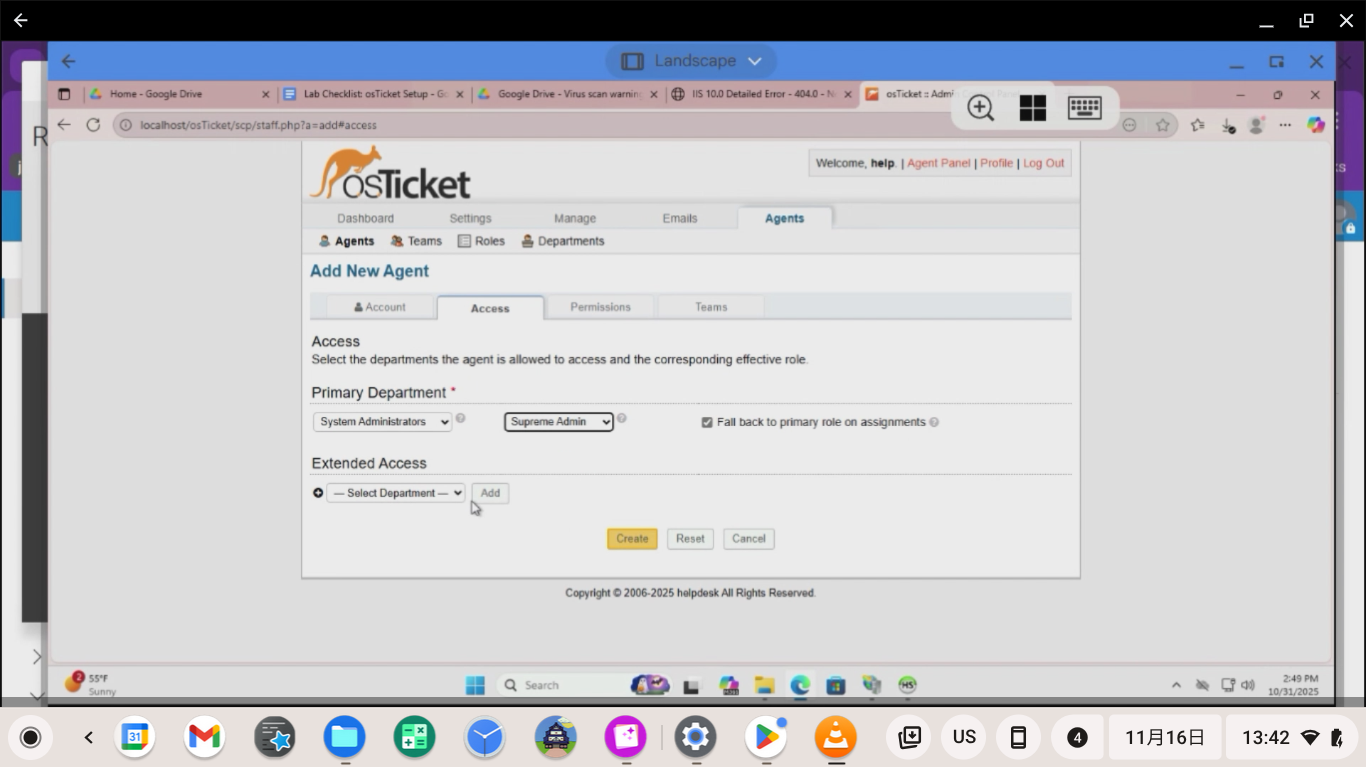Open the date chip 11月16日
This screenshot has height=767, width=1366.
click(1165, 738)
